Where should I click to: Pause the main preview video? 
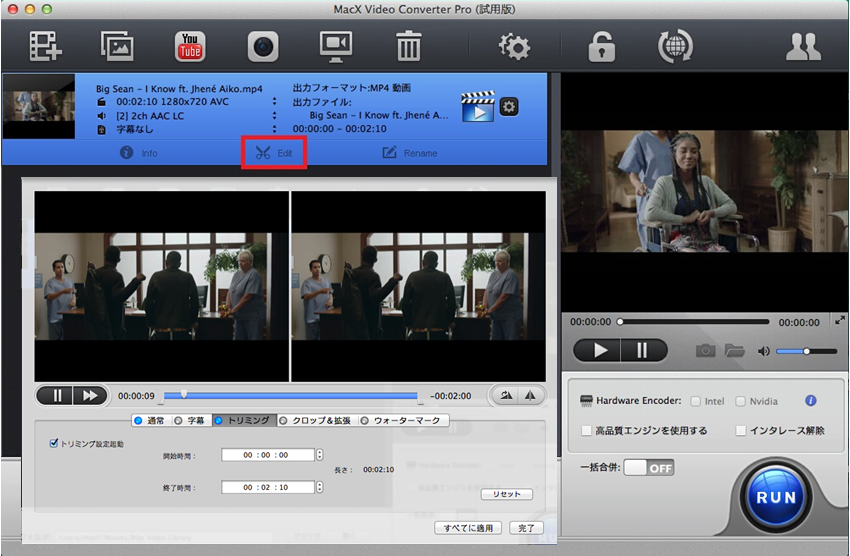click(643, 351)
